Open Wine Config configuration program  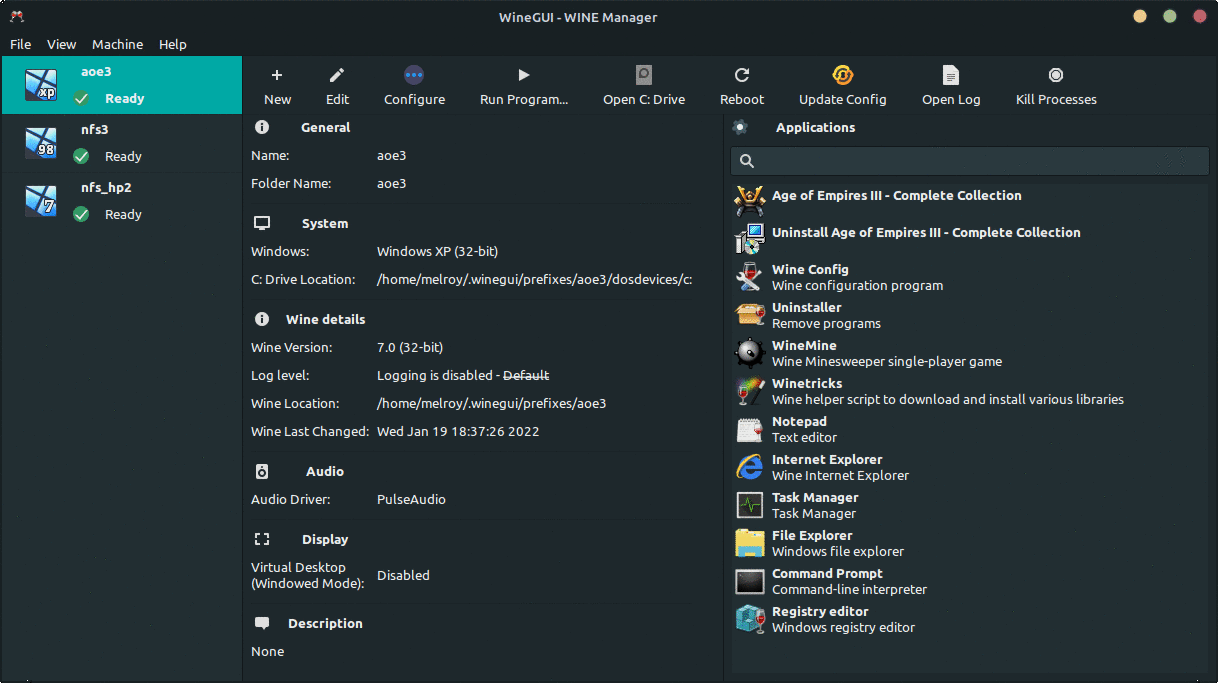pos(810,277)
